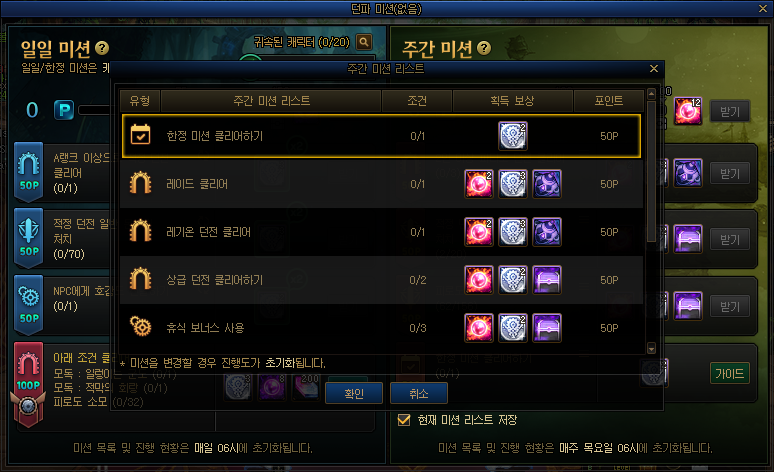Click the scrollbar down arrow in mission list
Screen dimensions: 774x472
(x=651, y=348)
